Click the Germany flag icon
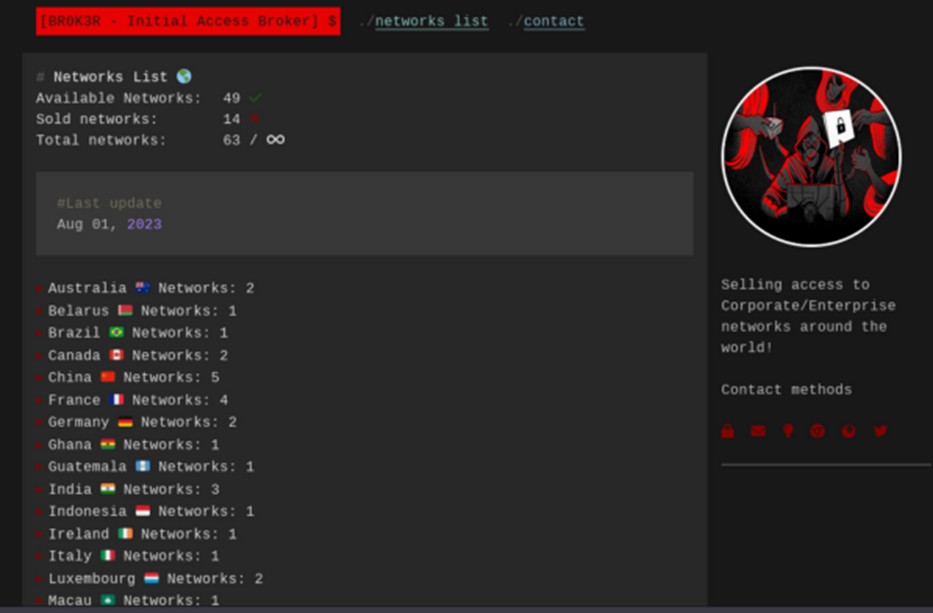 point(125,422)
